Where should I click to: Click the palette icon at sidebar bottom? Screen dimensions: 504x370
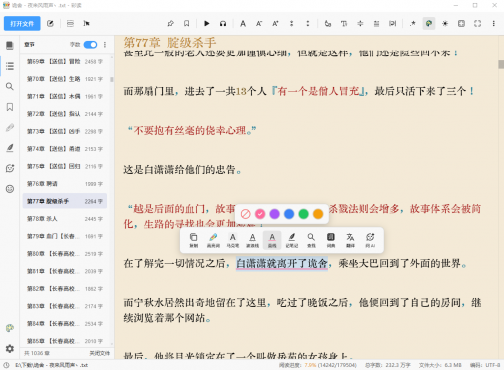point(10,328)
